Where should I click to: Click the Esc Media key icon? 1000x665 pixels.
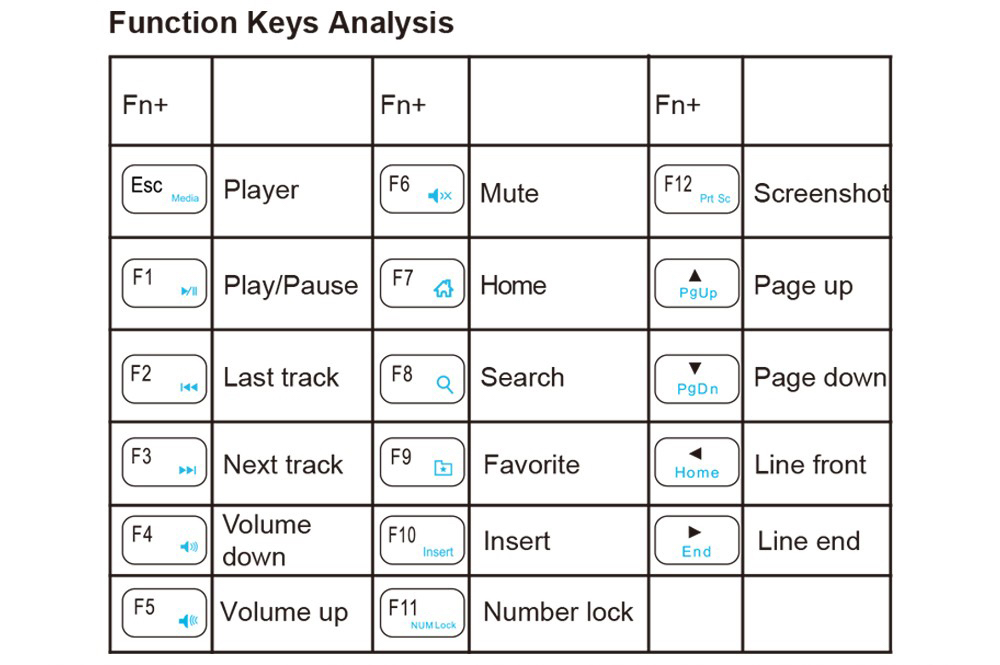(x=164, y=189)
